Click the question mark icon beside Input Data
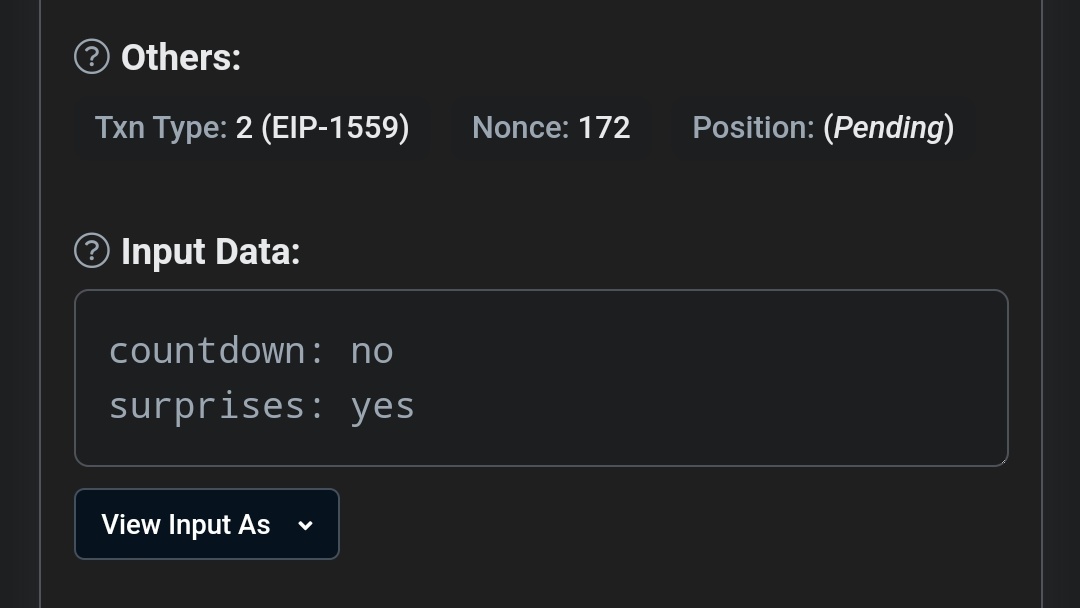This screenshot has height=608, width=1080. [x=91, y=251]
